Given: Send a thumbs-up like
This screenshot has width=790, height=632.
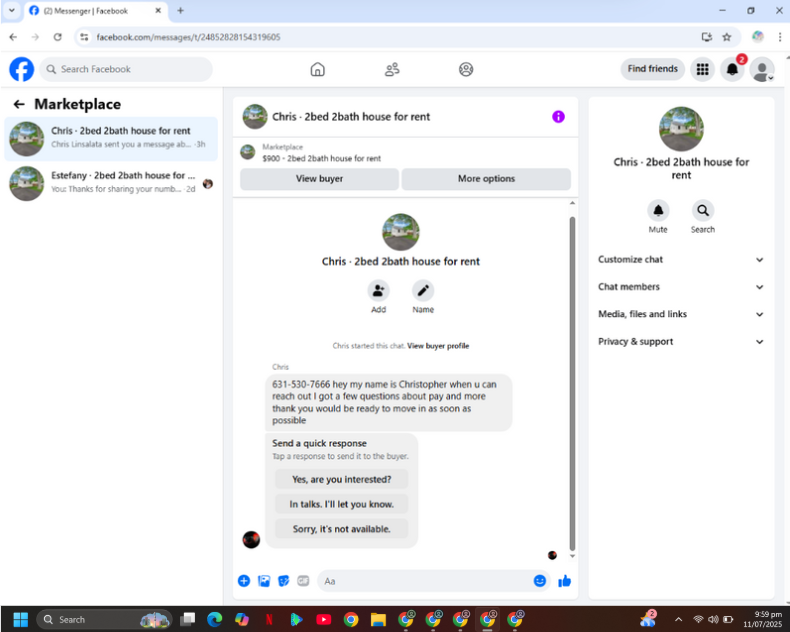Looking at the screenshot, I should pyautogui.click(x=565, y=581).
